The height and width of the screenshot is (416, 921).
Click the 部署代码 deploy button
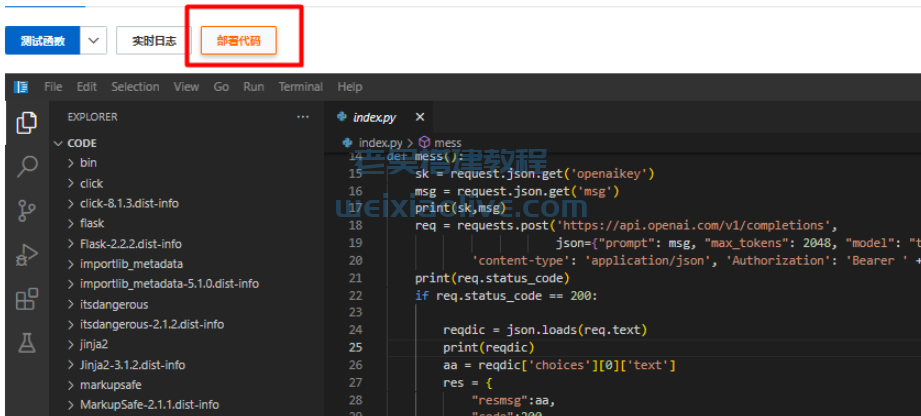tap(238, 41)
